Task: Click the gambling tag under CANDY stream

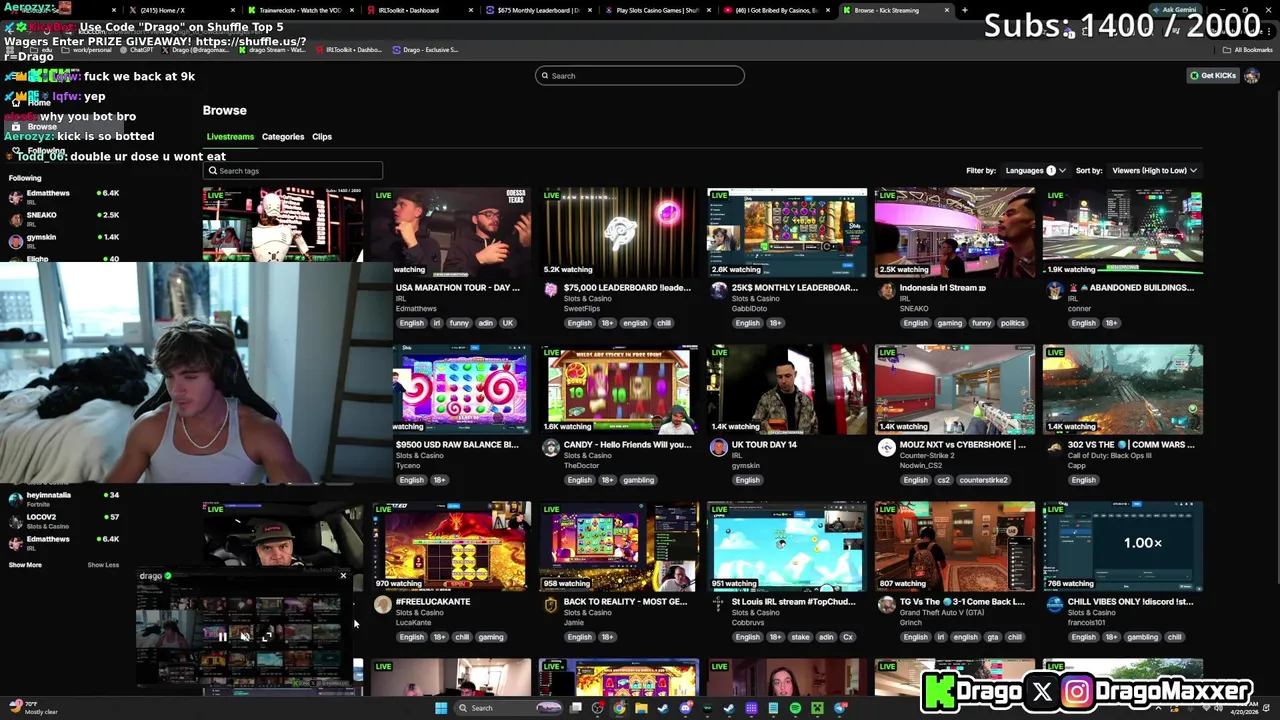Action: [x=638, y=480]
